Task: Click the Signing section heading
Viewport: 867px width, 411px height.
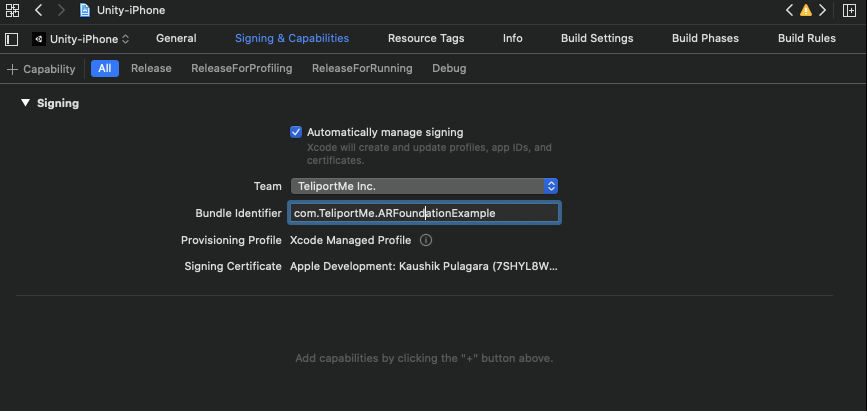Action: coord(58,103)
